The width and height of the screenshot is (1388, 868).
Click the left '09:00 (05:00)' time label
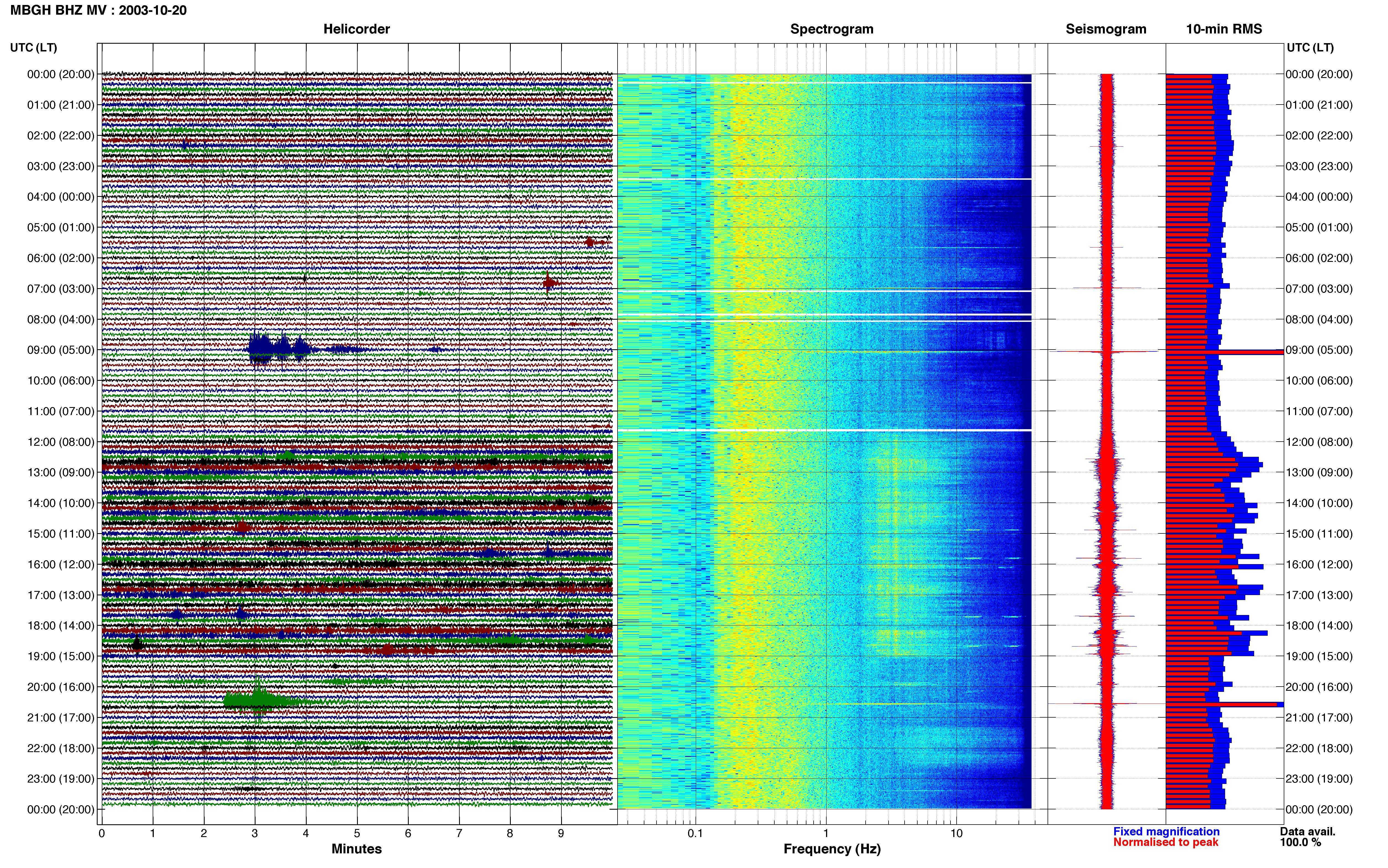pyautogui.click(x=60, y=350)
